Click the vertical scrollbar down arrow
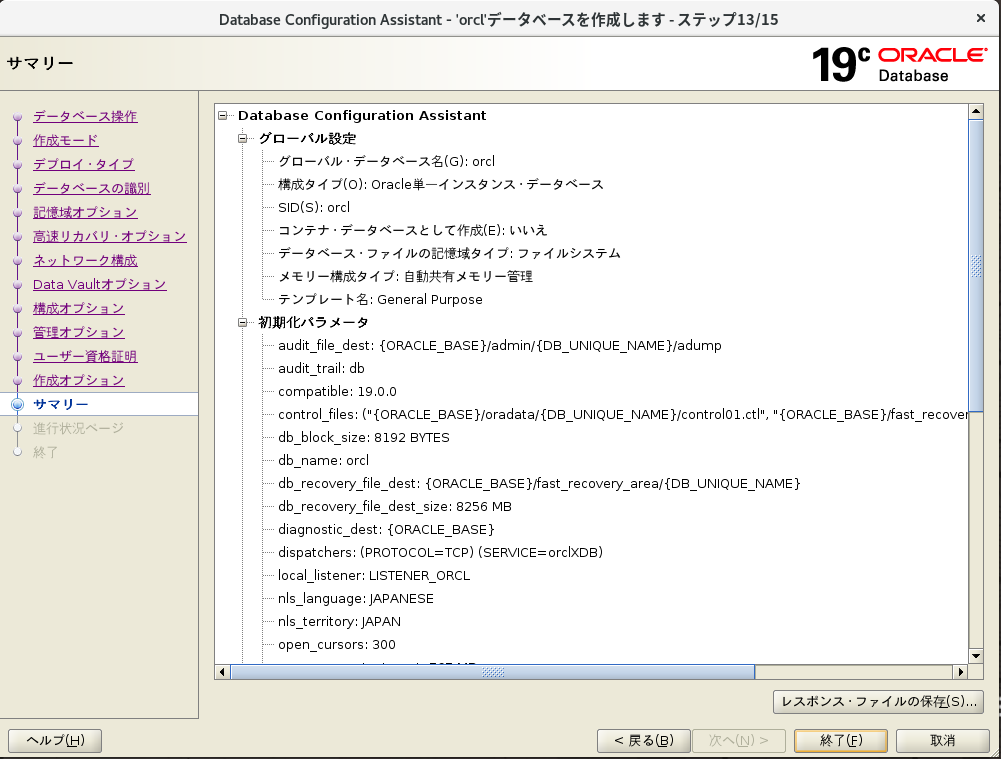 [976, 655]
